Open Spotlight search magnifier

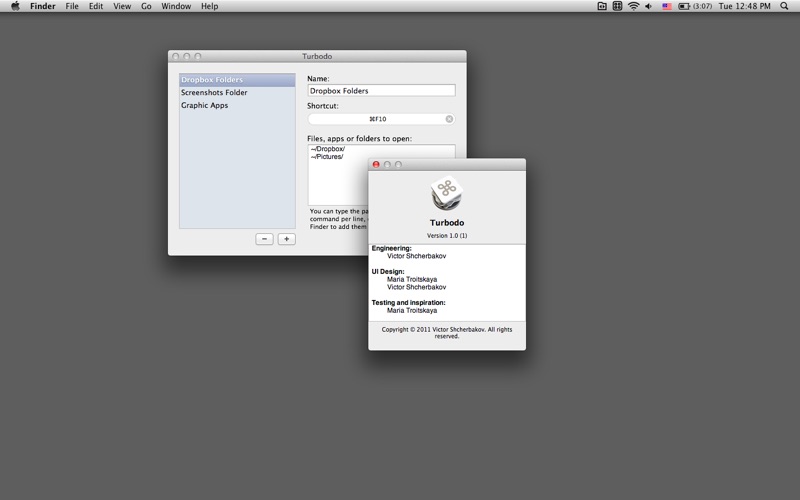point(784,6)
